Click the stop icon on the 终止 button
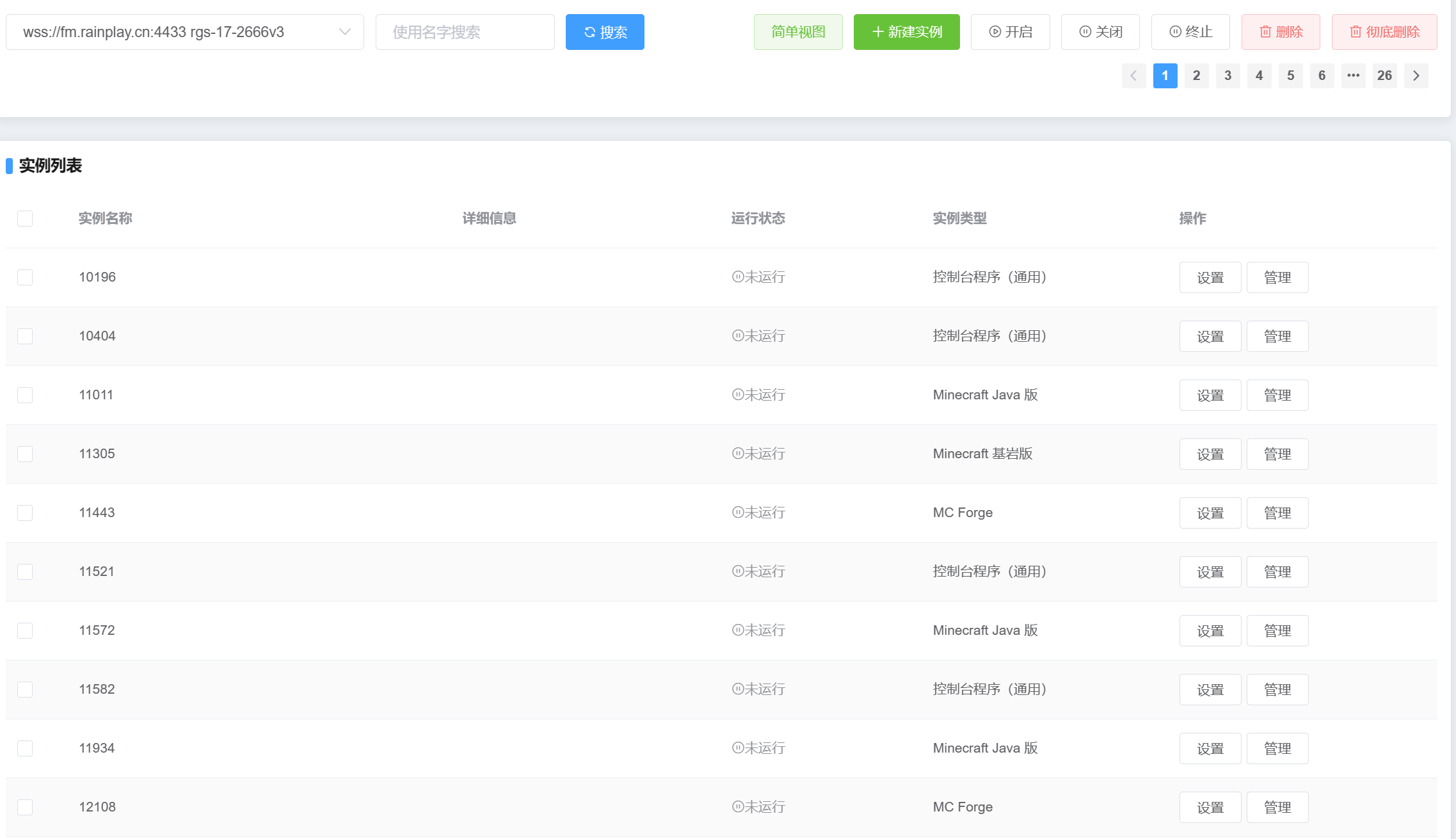The width and height of the screenshot is (1456, 839). [1174, 31]
